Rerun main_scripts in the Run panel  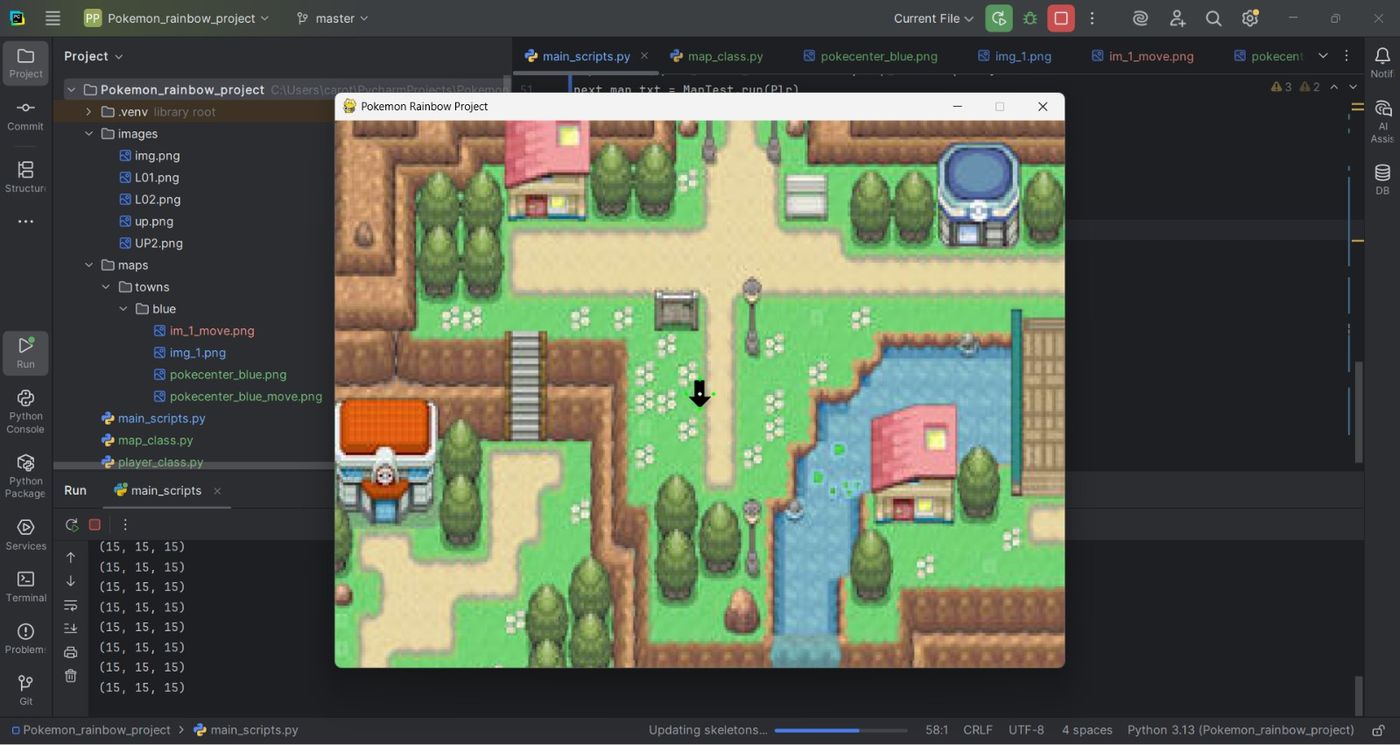(x=71, y=525)
